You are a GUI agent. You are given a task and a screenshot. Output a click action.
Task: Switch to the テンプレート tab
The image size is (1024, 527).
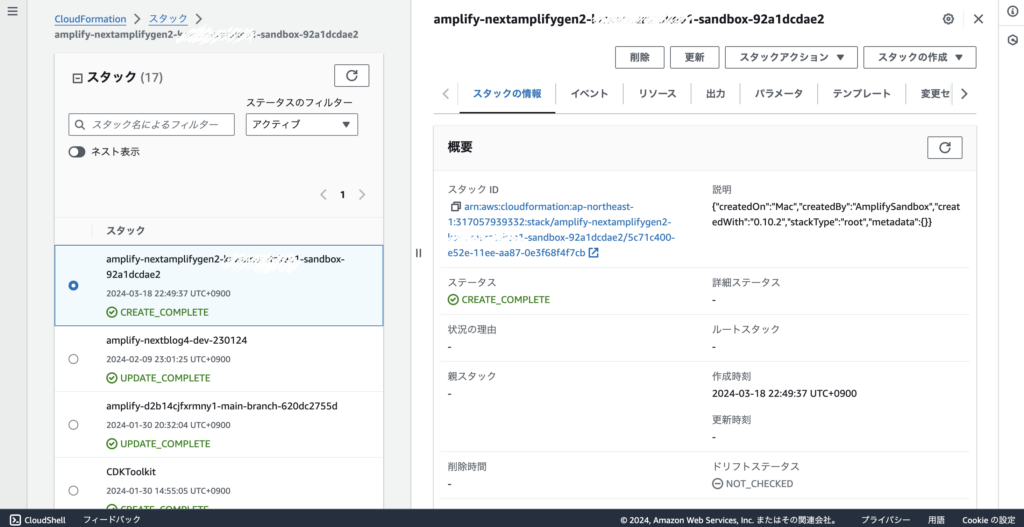pyautogui.click(x=861, y=93)
